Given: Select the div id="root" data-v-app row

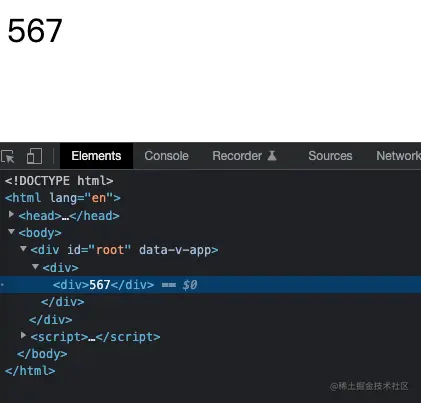Looking at the screenshot, I should pos(124,250).
